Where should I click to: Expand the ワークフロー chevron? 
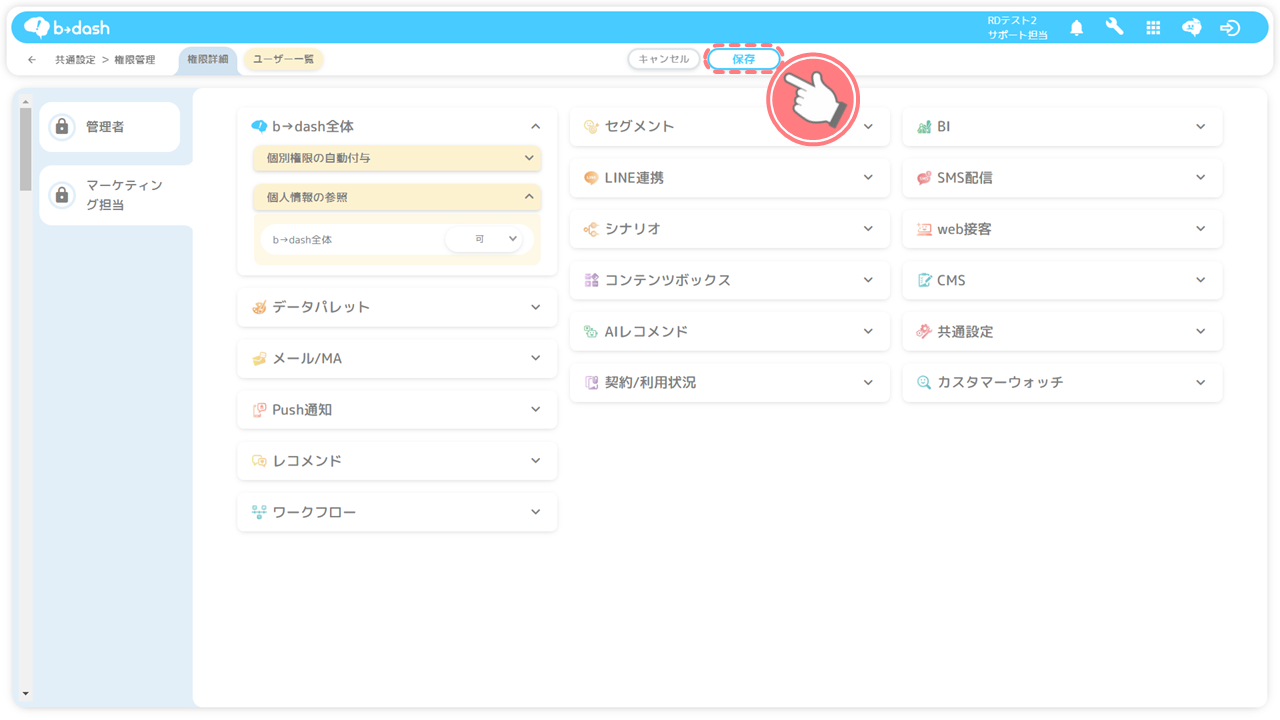pyautogui.click(x=535, y=512)
